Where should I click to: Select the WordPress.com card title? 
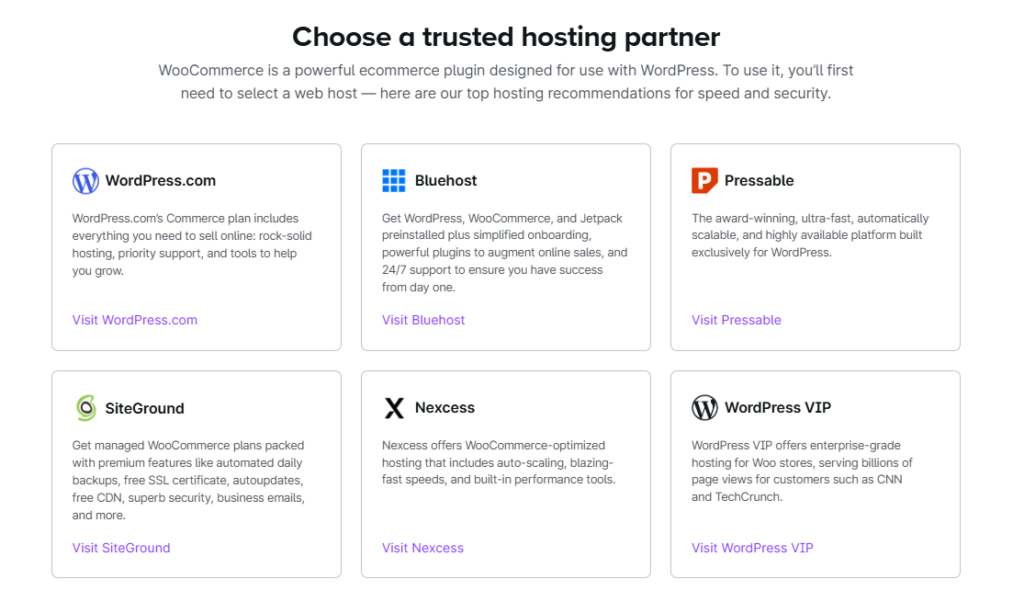coord(160,181)
